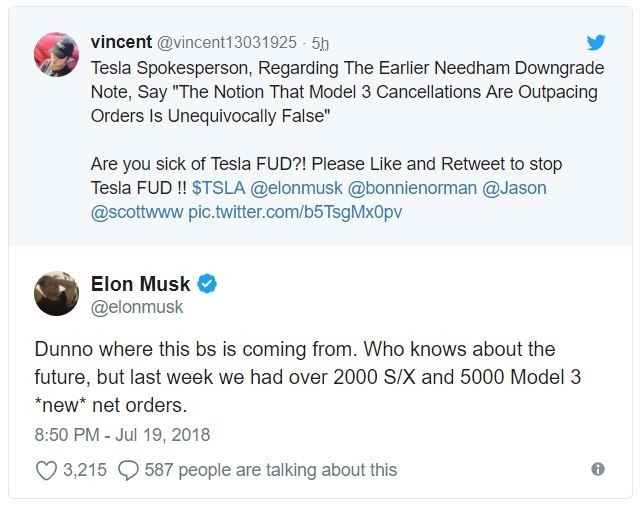The image size is (642, 508).
Task: Click the vincent display name
Action: pyautogui.click(x=121, y=42)
